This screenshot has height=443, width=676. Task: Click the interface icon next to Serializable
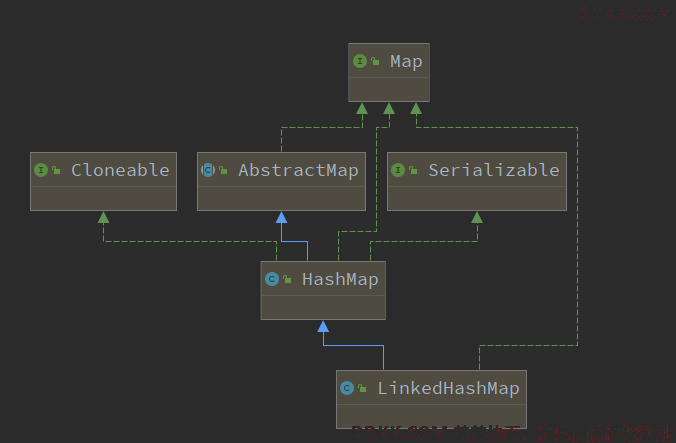coord(398,170)
